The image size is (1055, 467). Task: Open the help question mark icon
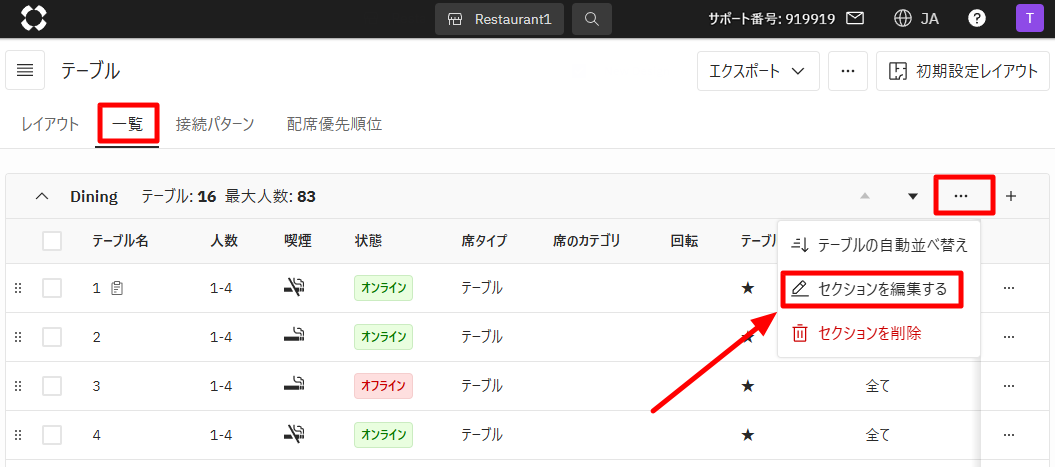click(x=977, y=18)
